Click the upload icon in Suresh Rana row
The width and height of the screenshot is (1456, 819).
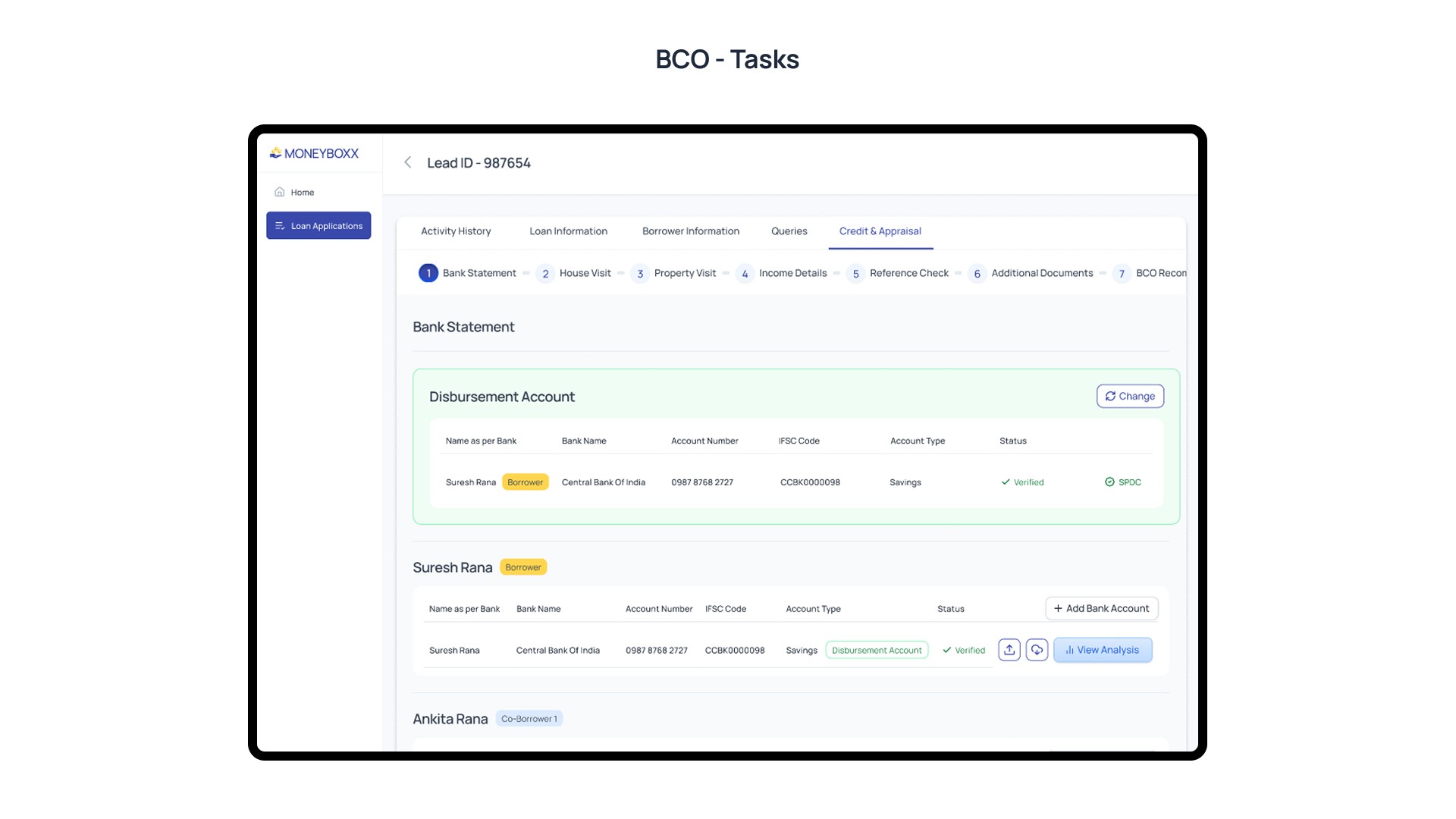click(1009, 650)
